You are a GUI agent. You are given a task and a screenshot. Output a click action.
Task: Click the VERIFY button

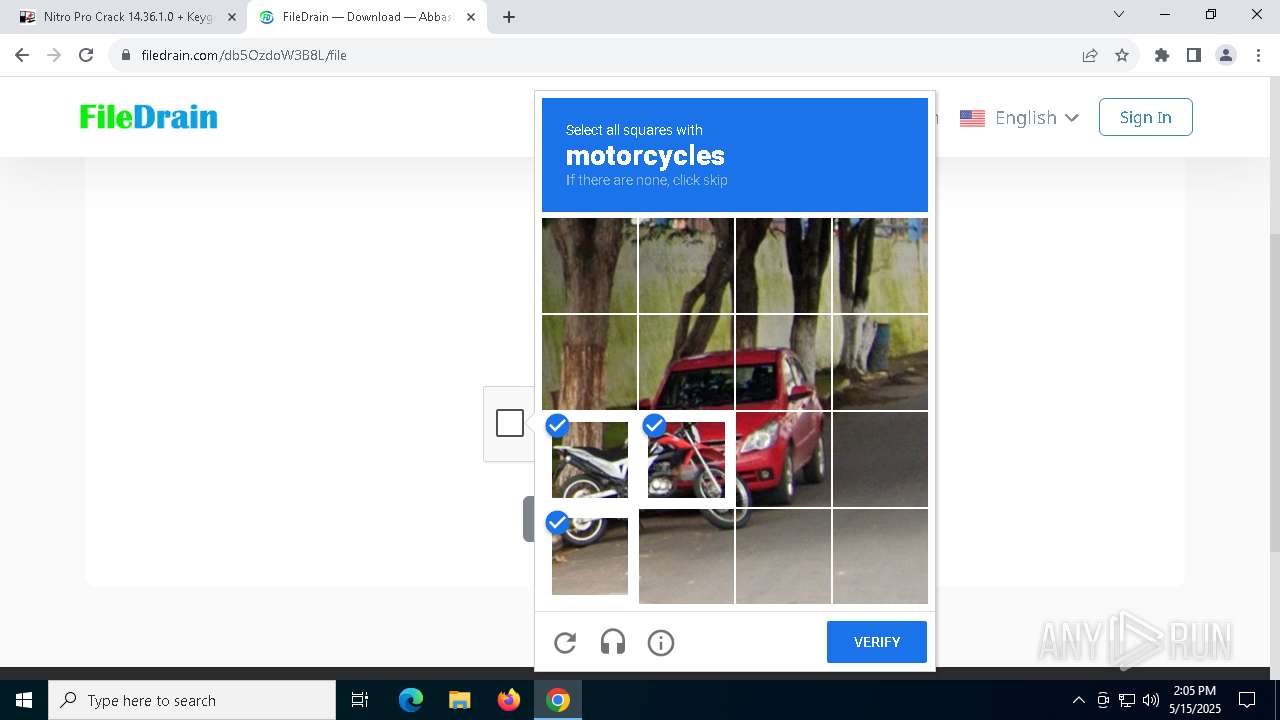[877, 642]
